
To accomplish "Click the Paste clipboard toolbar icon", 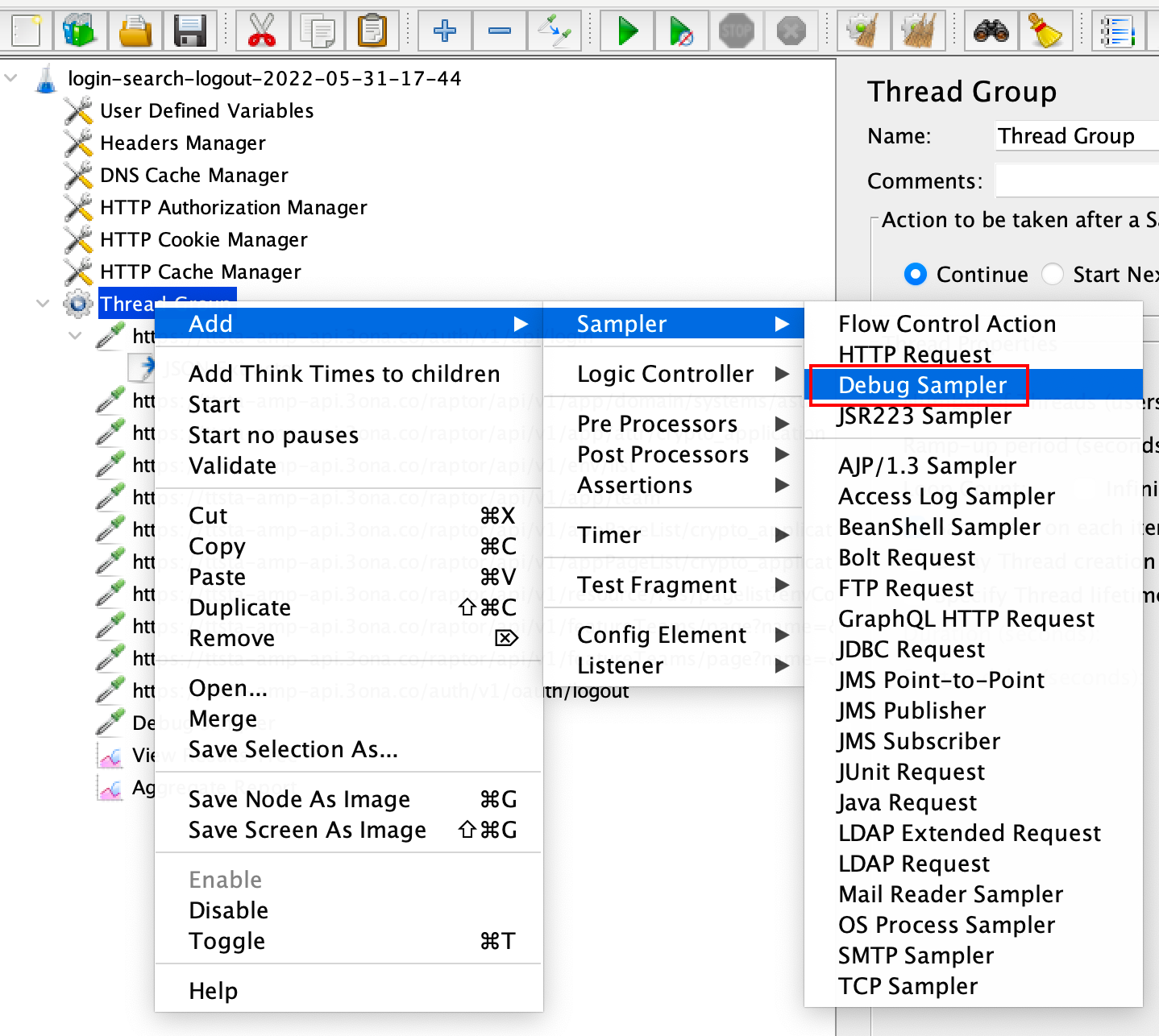I will point(372,30).
